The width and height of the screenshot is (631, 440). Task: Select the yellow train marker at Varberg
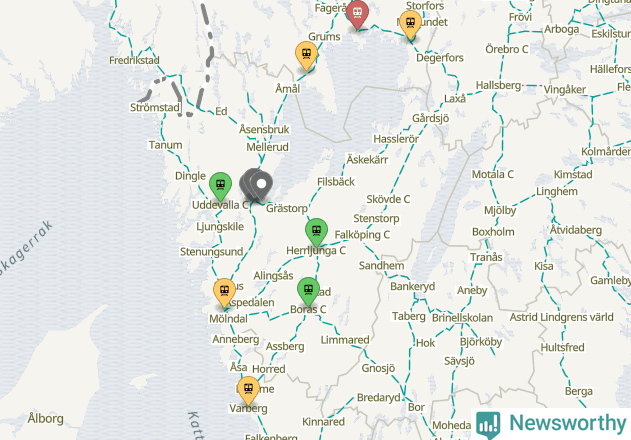[x=248, y=390]
